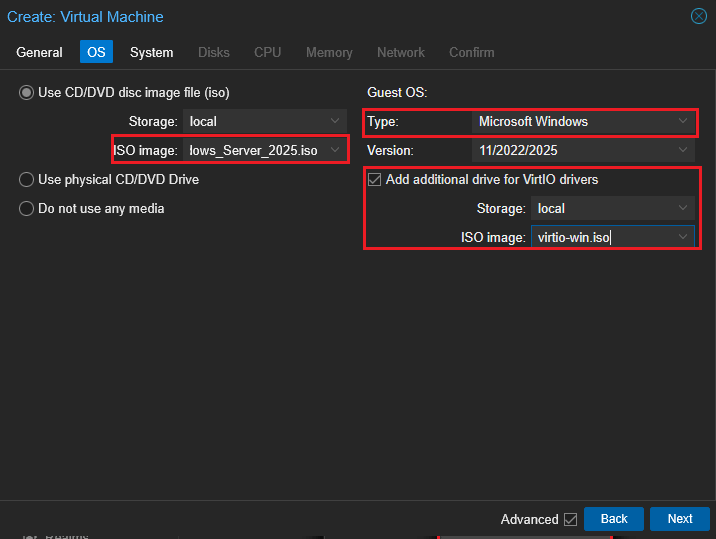Choose 'Do not use any media' option
This screenshot has height=539, width=716.
[26, 208]
